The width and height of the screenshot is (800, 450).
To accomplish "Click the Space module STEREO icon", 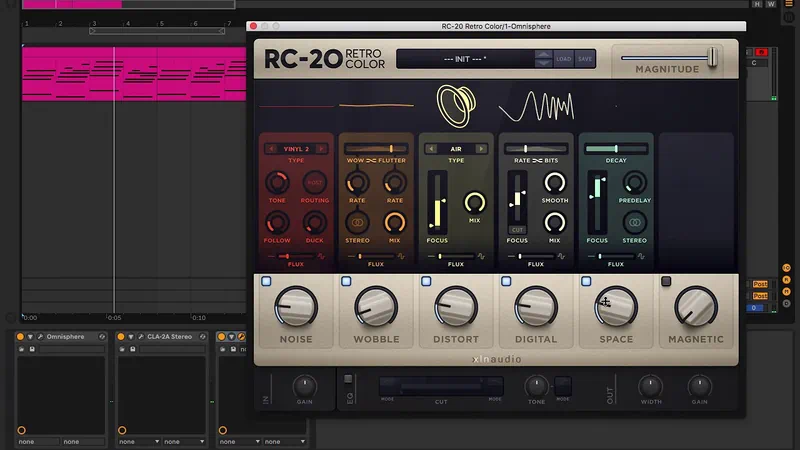I will tap(634, 222).
